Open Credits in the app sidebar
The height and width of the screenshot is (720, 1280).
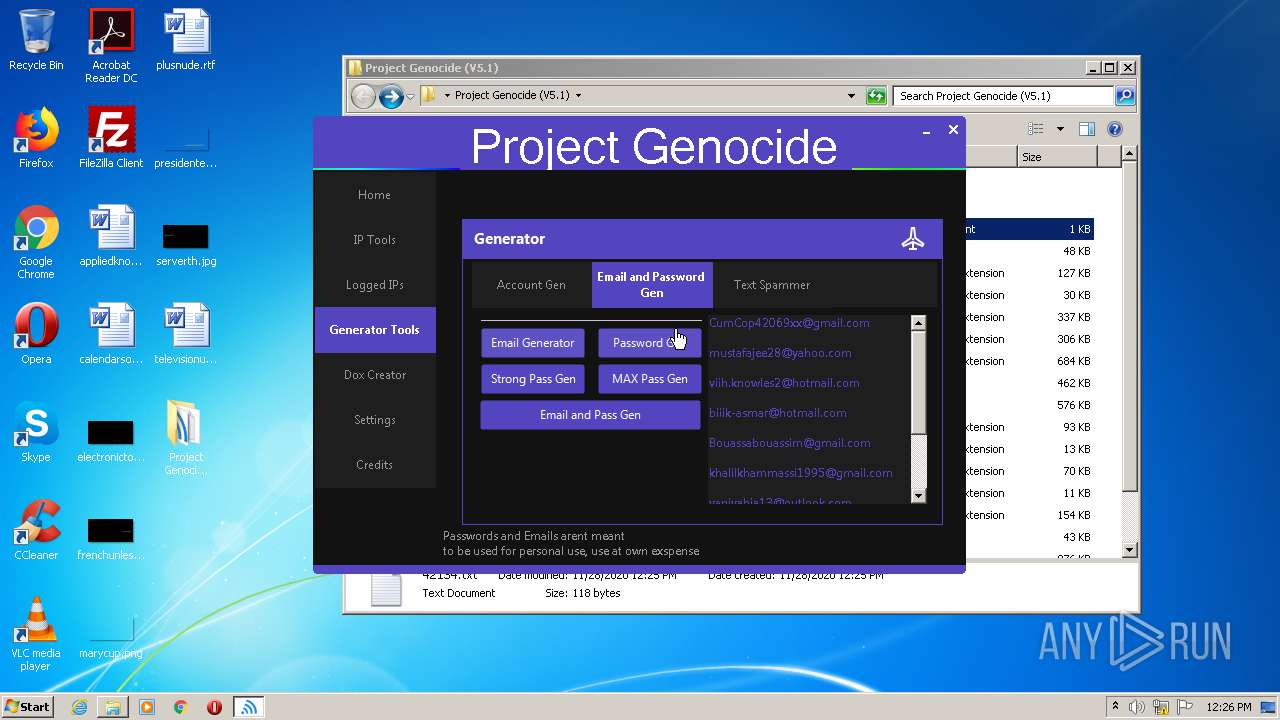[374, 465]
